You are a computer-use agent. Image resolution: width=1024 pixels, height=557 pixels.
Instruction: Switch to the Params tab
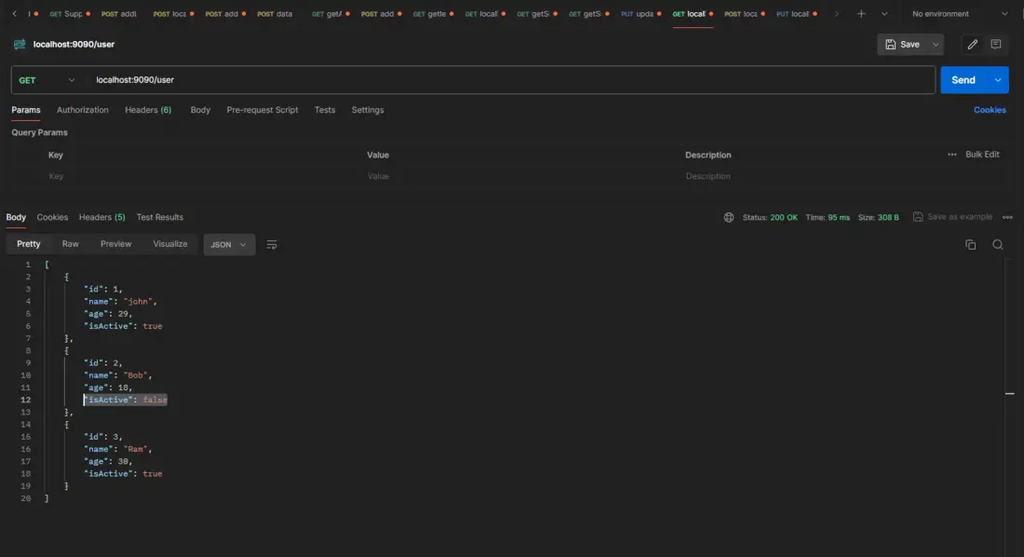pyautogui.click(x=26, y=110)
